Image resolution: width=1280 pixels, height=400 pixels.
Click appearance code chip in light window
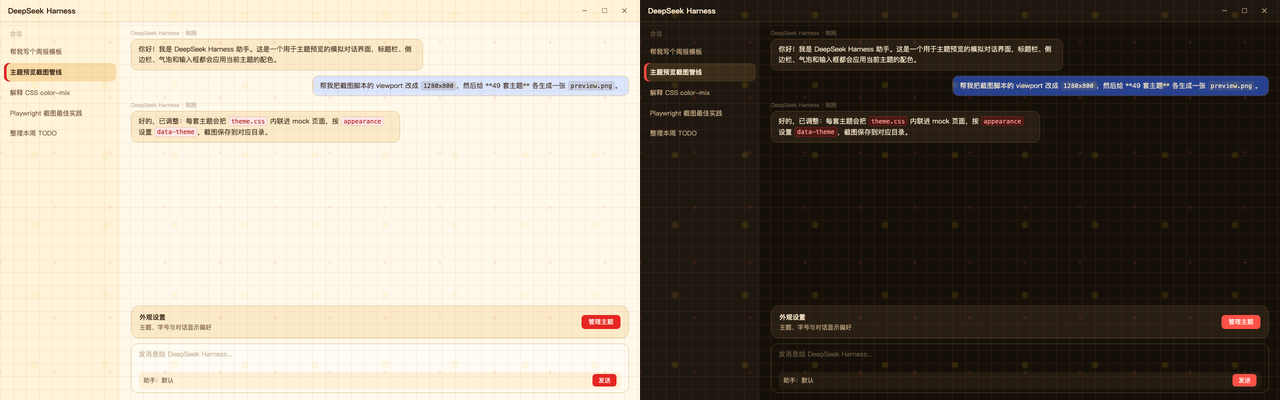click(x=362, y=121)
